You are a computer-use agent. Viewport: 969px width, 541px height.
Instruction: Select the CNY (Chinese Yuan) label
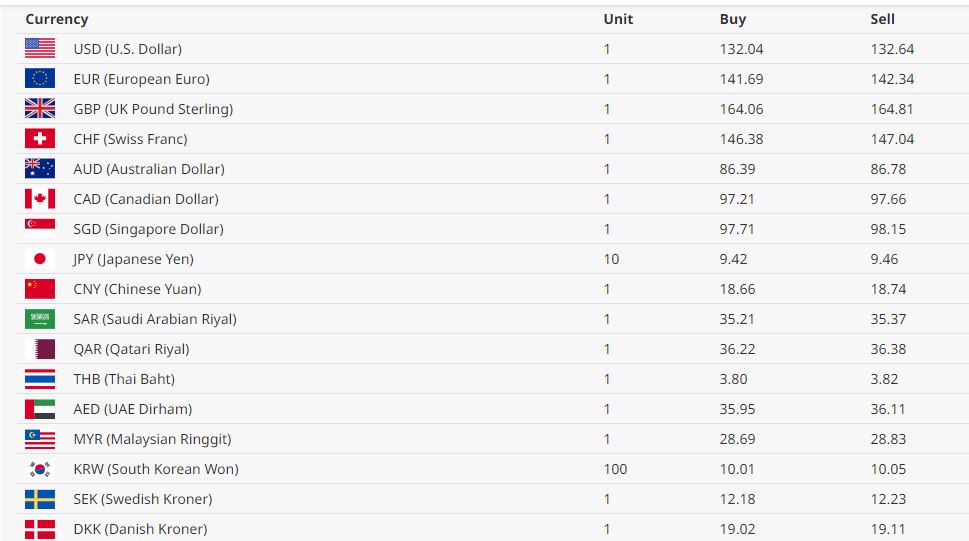pos(137,289)
